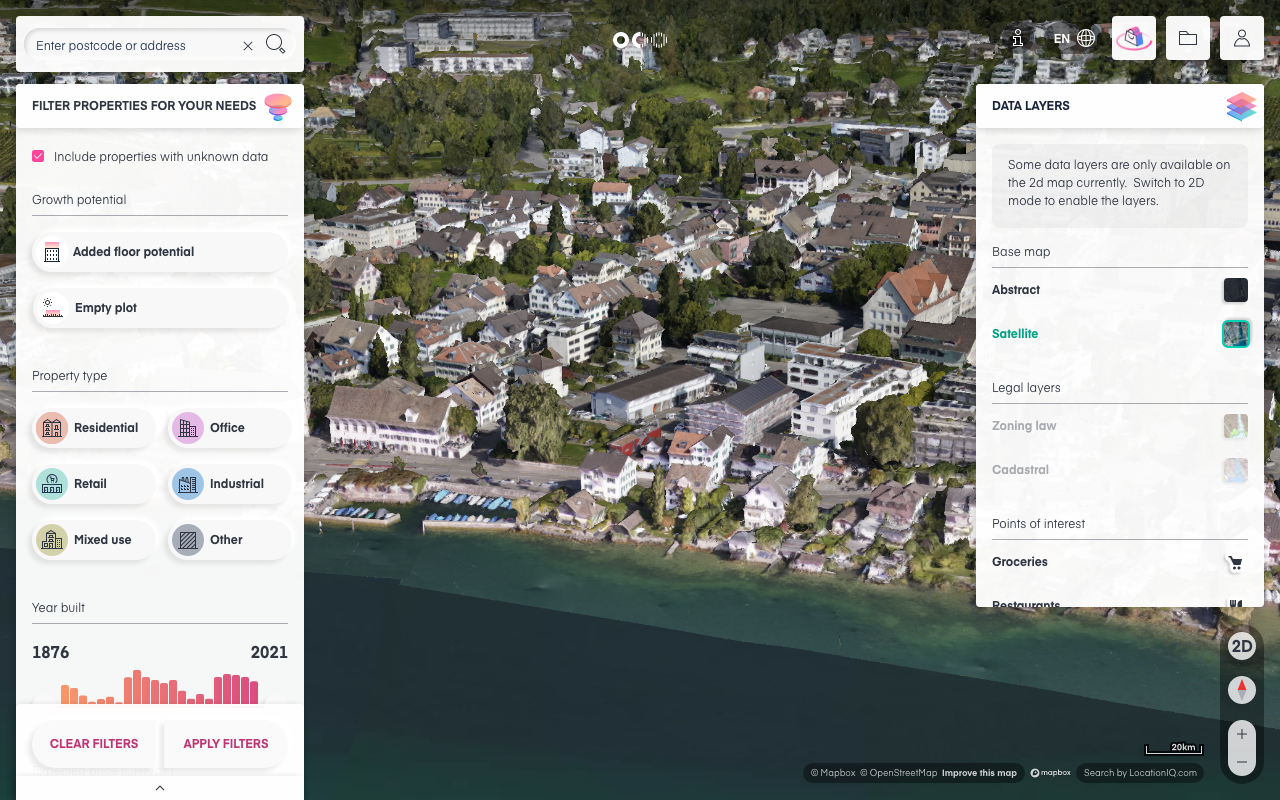Screen dimensions: 1280x800
Task: Click the 1876 minimum year value
Action: click(x=51, y=652)
